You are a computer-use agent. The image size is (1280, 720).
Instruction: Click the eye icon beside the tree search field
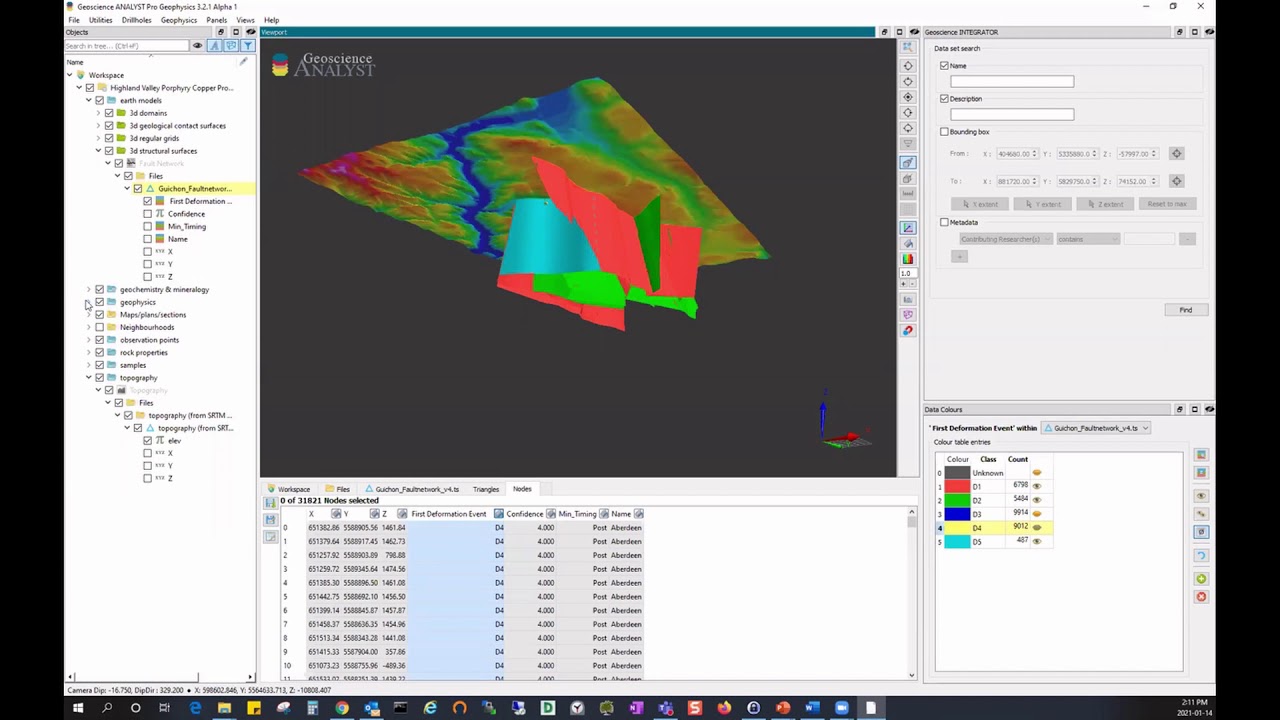(x=198, y=46)
